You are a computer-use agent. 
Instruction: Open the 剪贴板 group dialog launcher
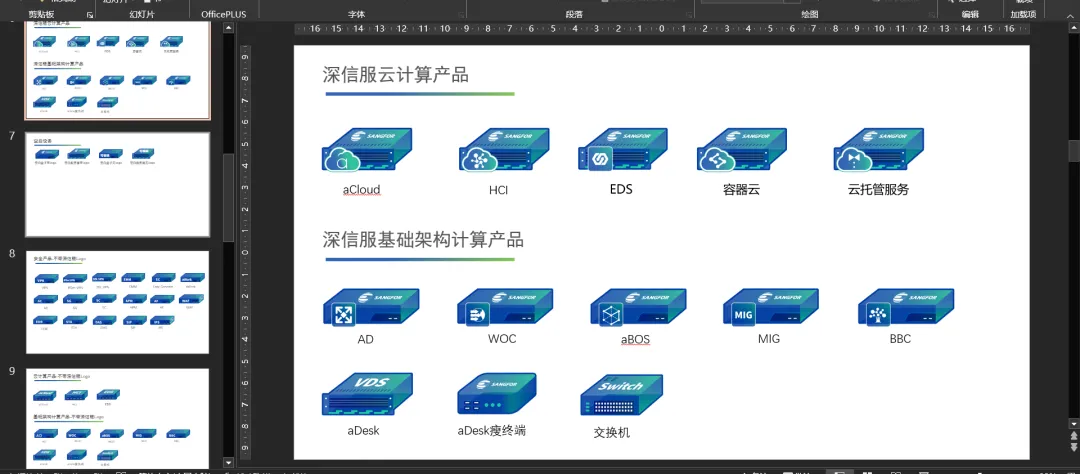90,14
